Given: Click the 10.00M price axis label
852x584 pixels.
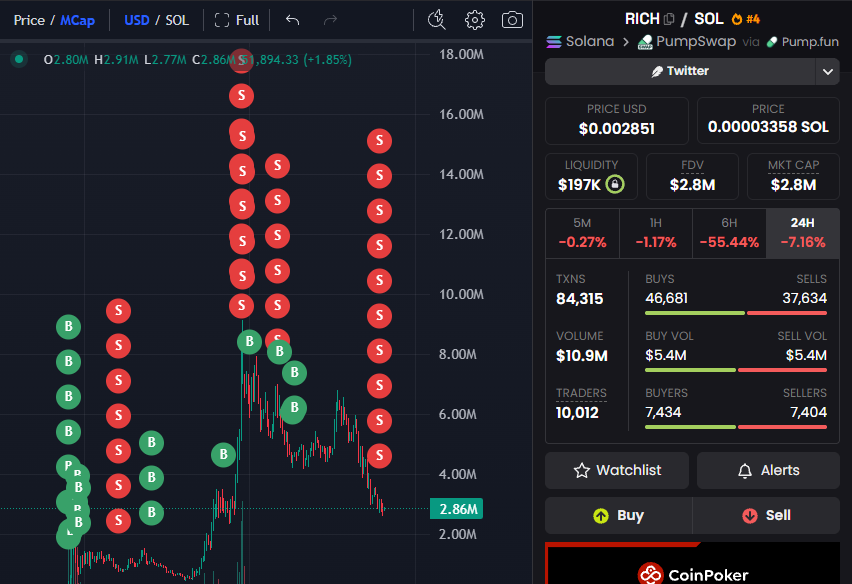Looking at the screenshot, I should point(461,294).
